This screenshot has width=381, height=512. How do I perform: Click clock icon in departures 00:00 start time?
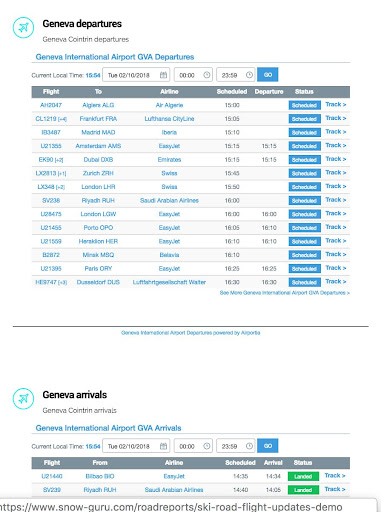point(207,75)
